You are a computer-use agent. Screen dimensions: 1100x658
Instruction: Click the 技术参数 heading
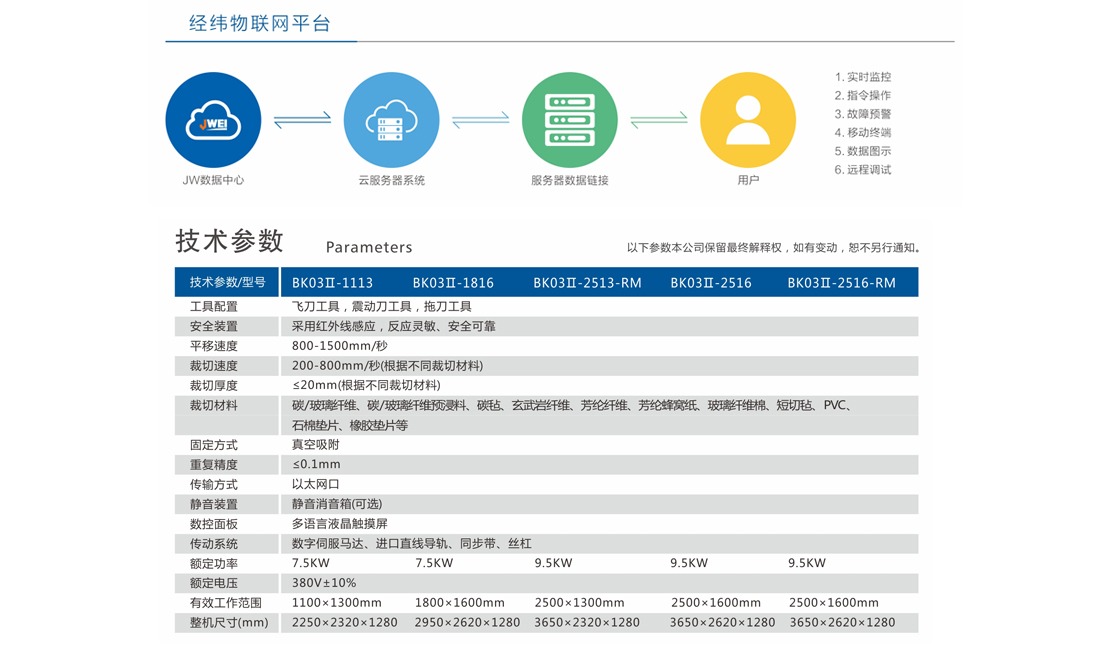[228, 241]
